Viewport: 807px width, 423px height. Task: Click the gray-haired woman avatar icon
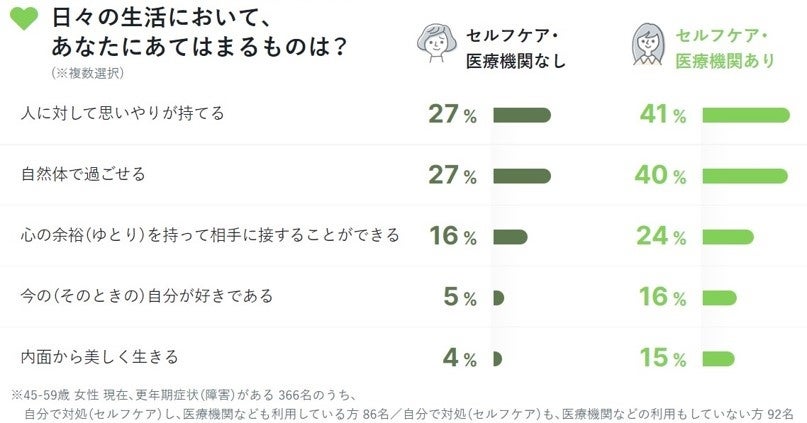click(x=434, y=44)
